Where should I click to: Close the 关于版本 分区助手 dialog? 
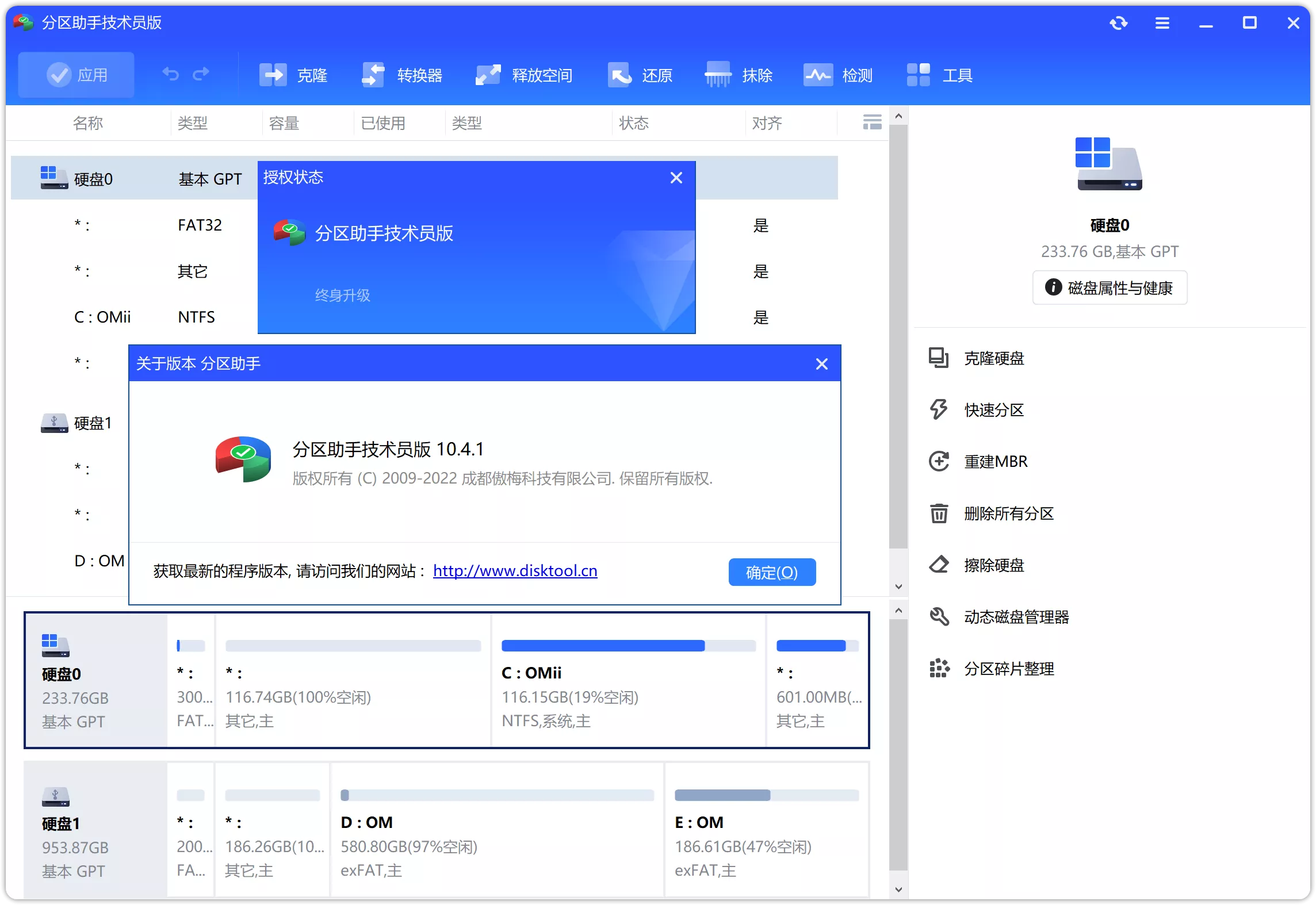tap(821, 363)
